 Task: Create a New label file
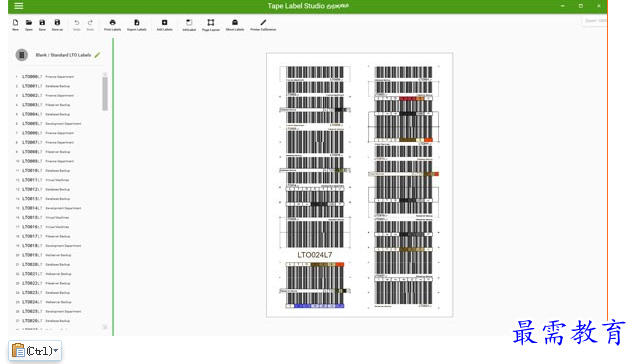[x=15, y=24]
